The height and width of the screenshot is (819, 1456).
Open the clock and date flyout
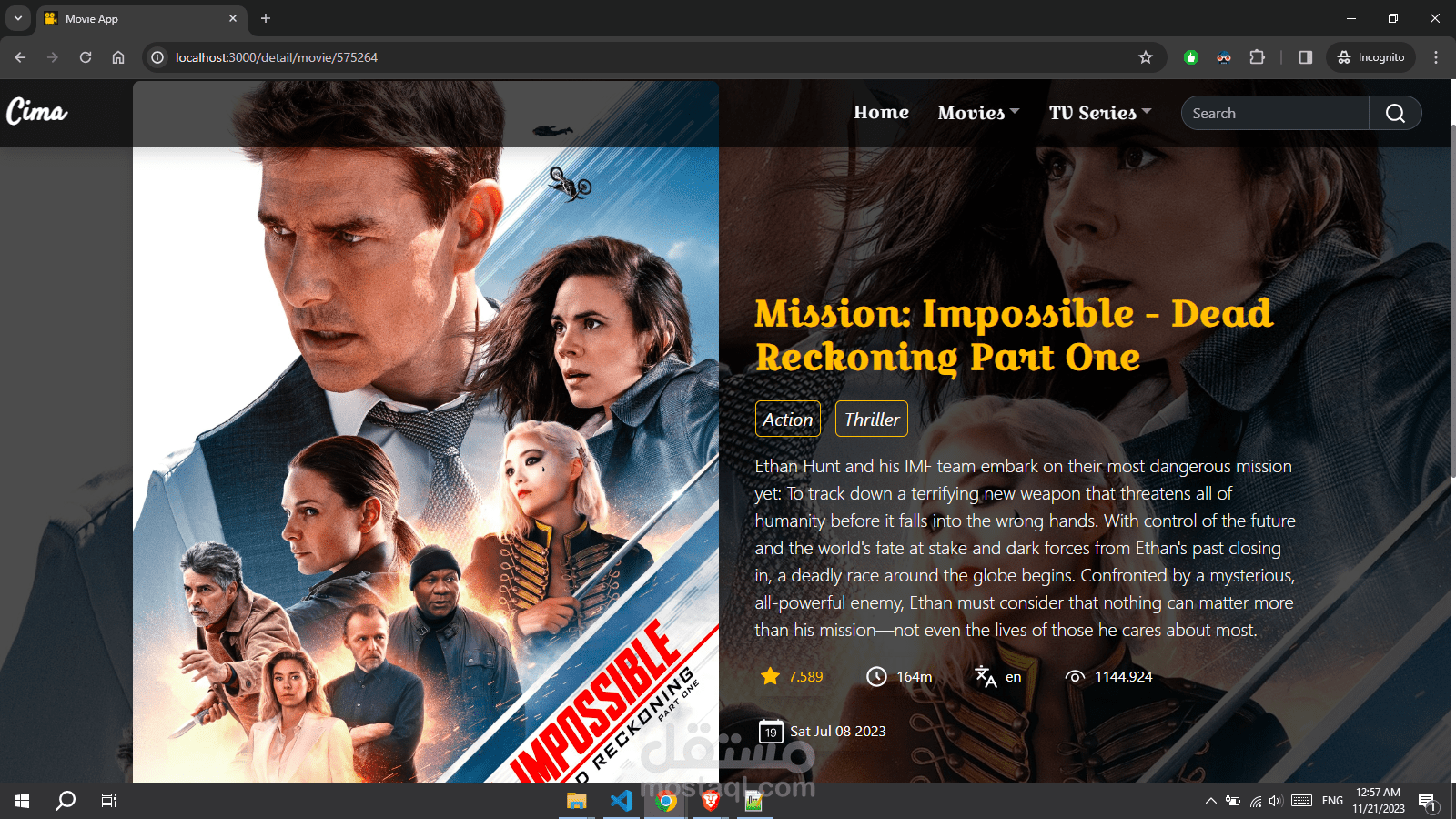click(1379, 801)
